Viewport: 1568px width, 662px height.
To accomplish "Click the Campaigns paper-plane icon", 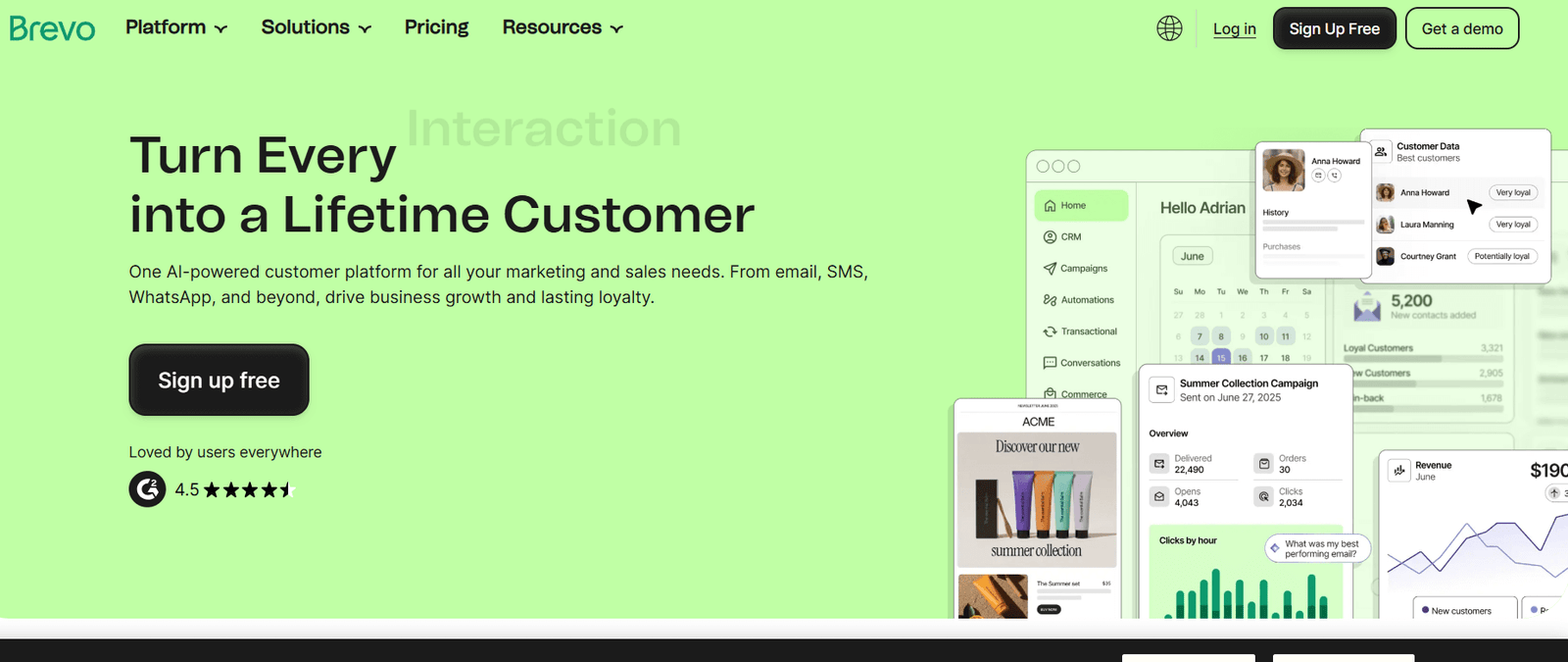I will 1050,269.
